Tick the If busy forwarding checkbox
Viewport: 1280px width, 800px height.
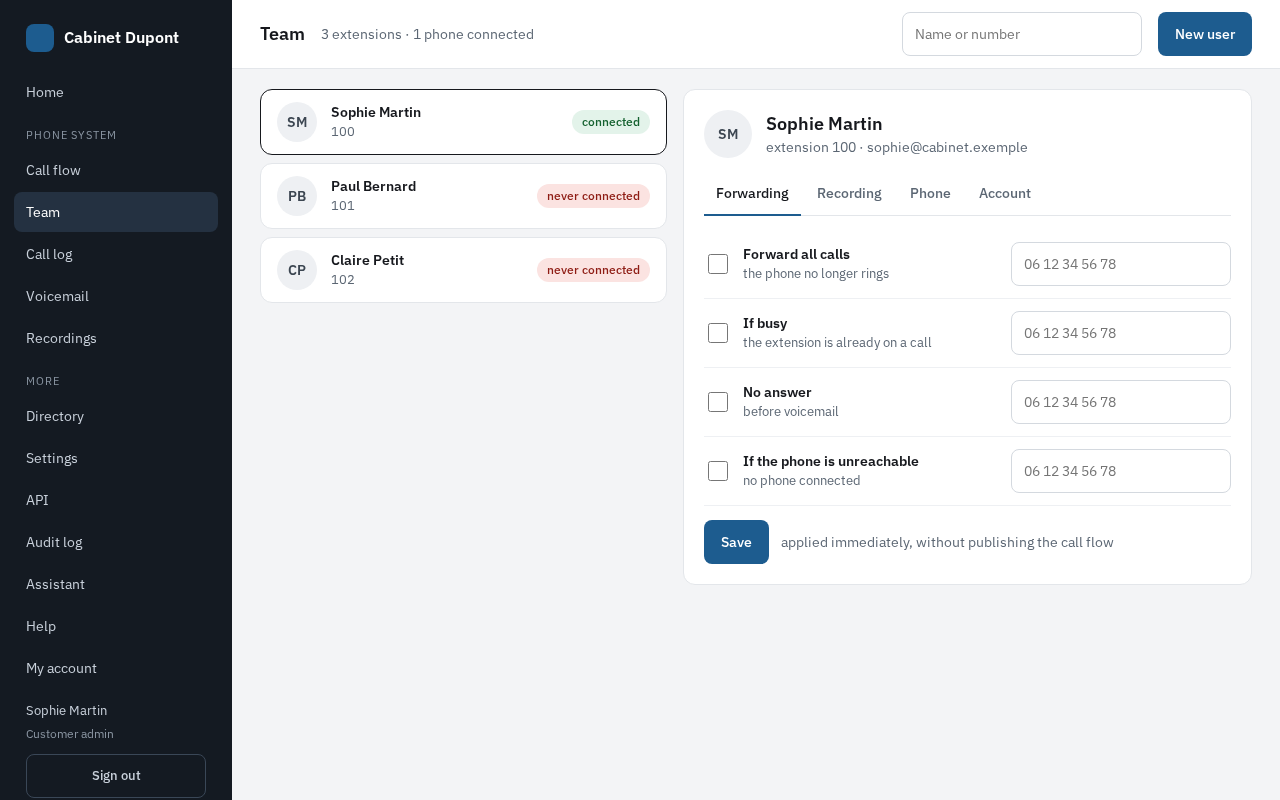[718, 333]
